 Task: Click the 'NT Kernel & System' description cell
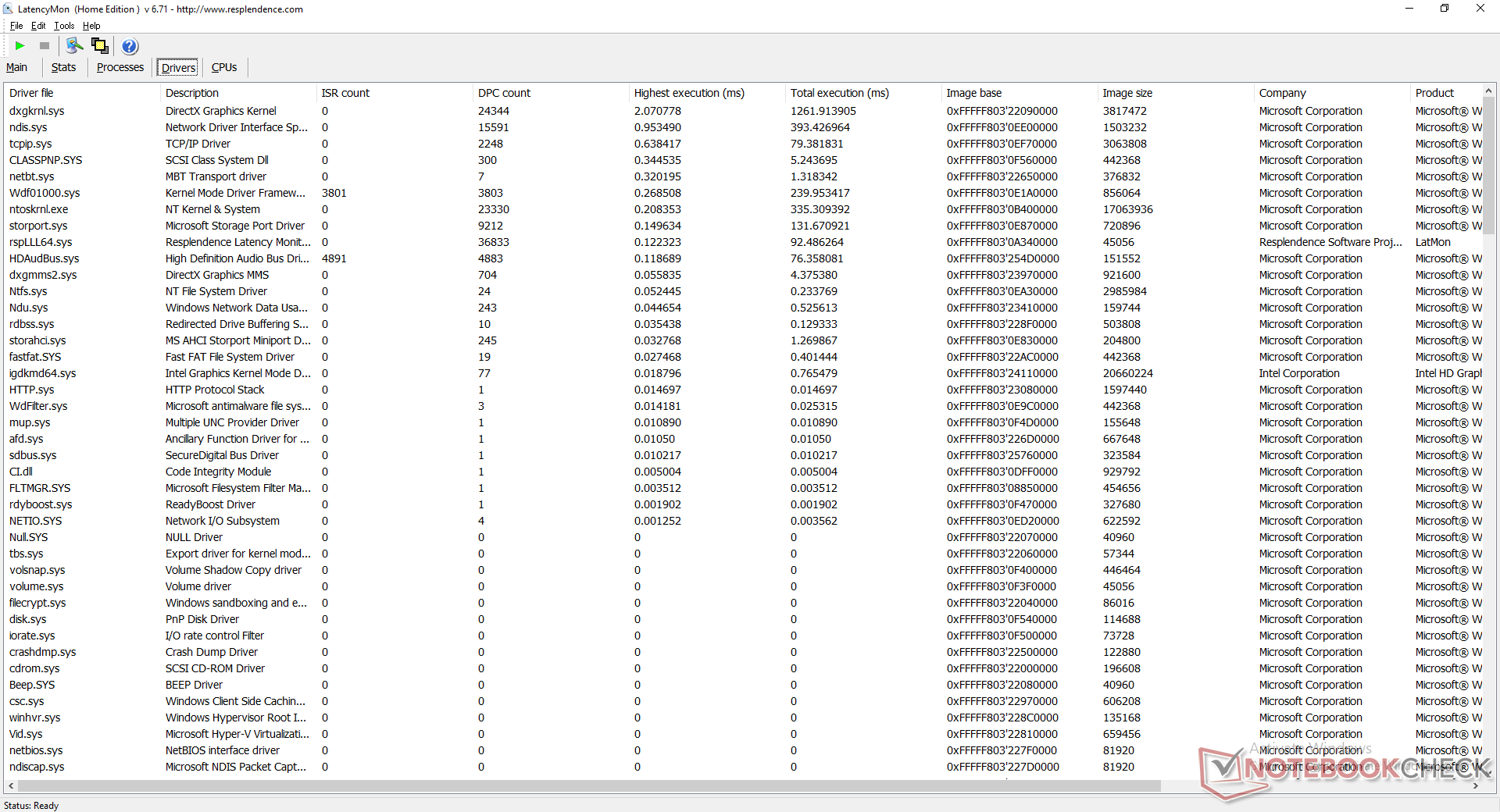[x=212, y=209]
